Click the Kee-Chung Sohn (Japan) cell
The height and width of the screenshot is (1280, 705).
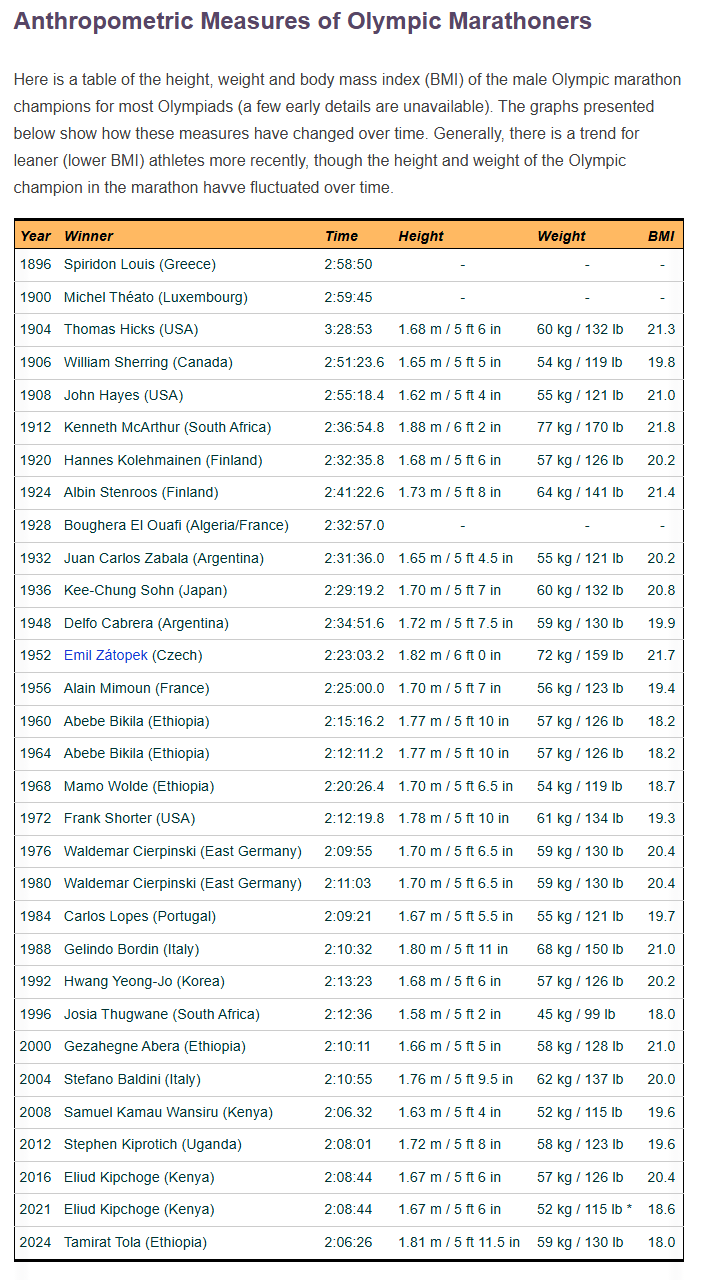[145, 590]
